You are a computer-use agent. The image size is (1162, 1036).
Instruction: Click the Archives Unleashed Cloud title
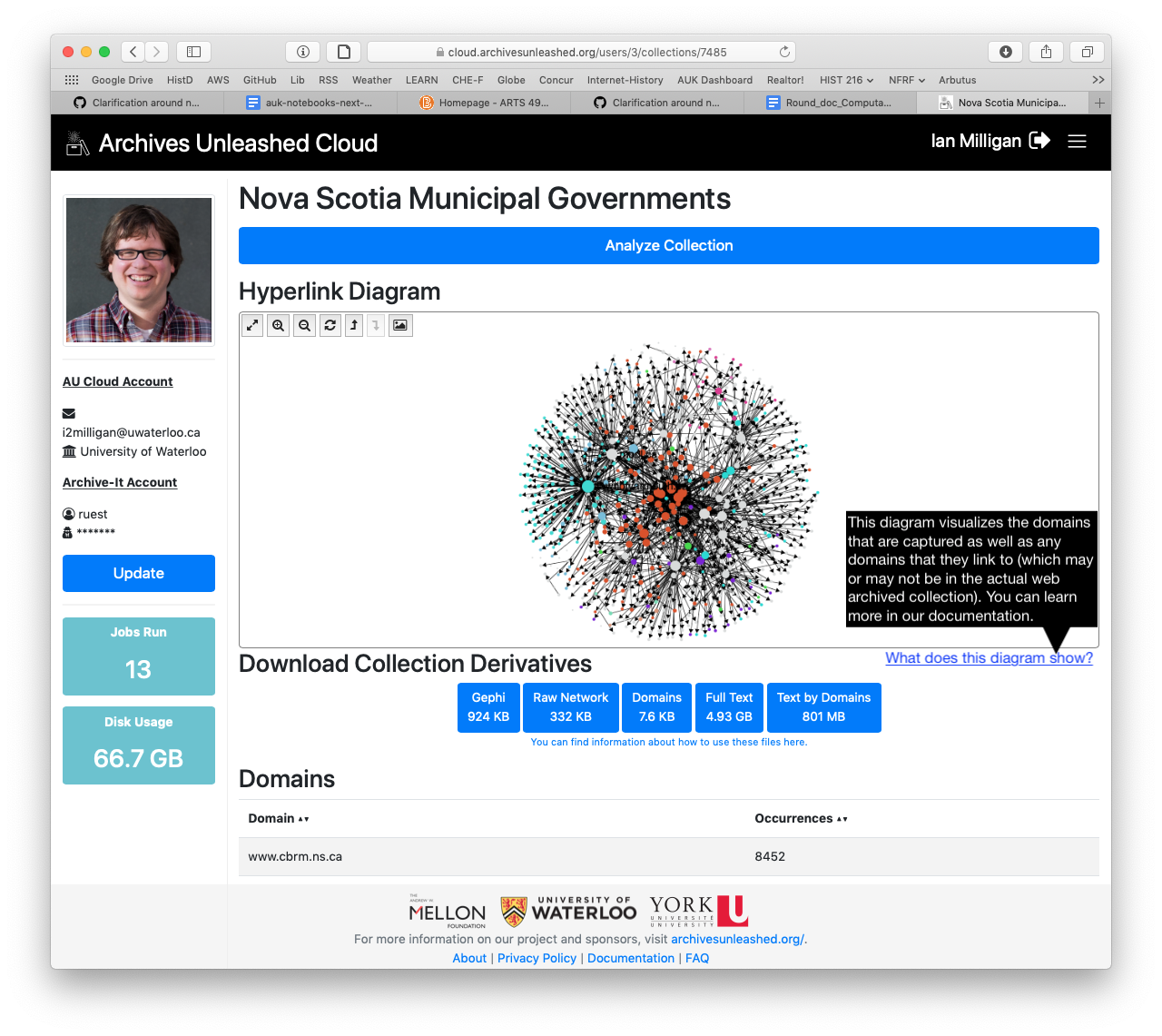pyautogui.click(x=238, y=143)
